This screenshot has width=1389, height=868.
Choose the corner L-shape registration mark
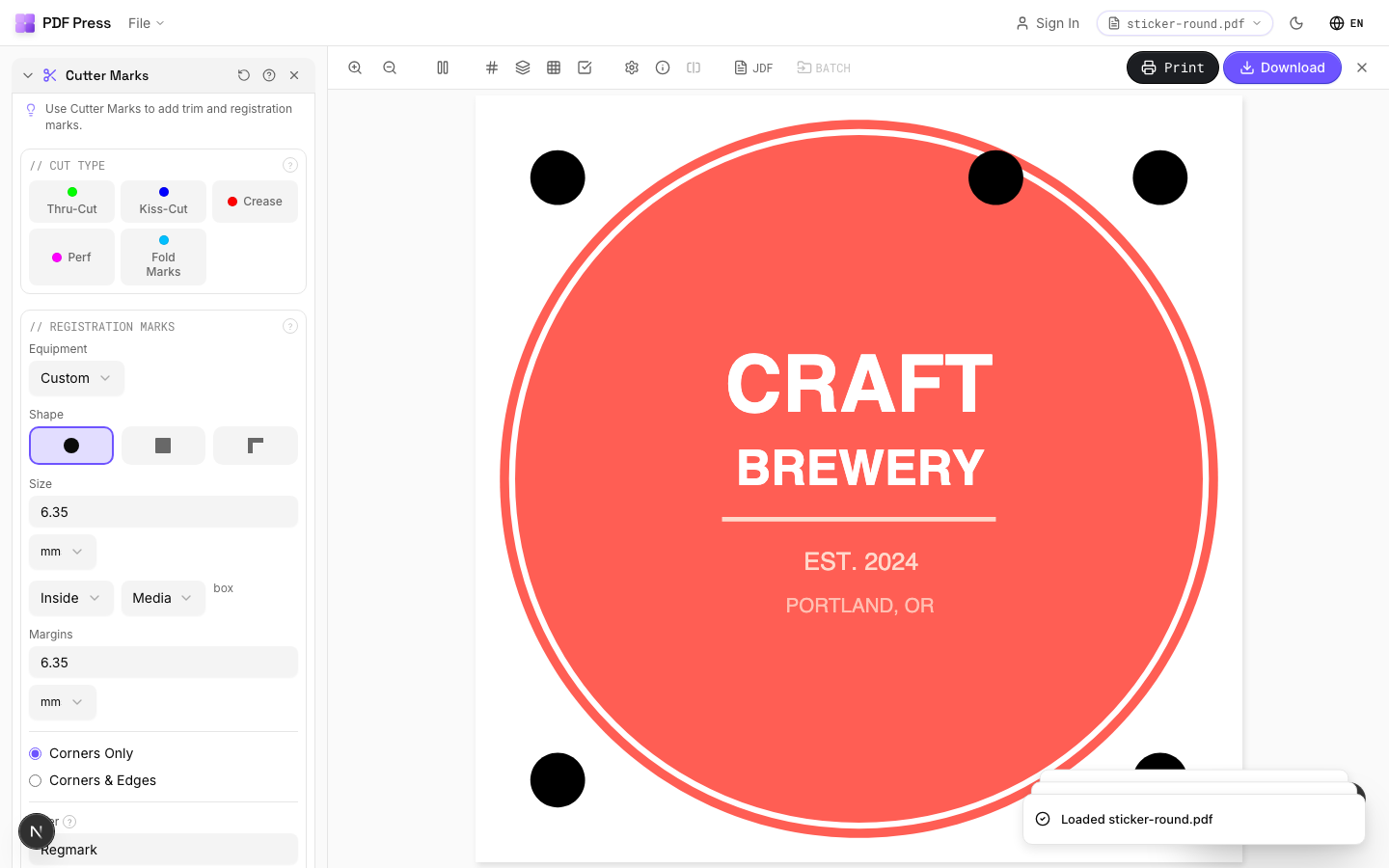255,446
